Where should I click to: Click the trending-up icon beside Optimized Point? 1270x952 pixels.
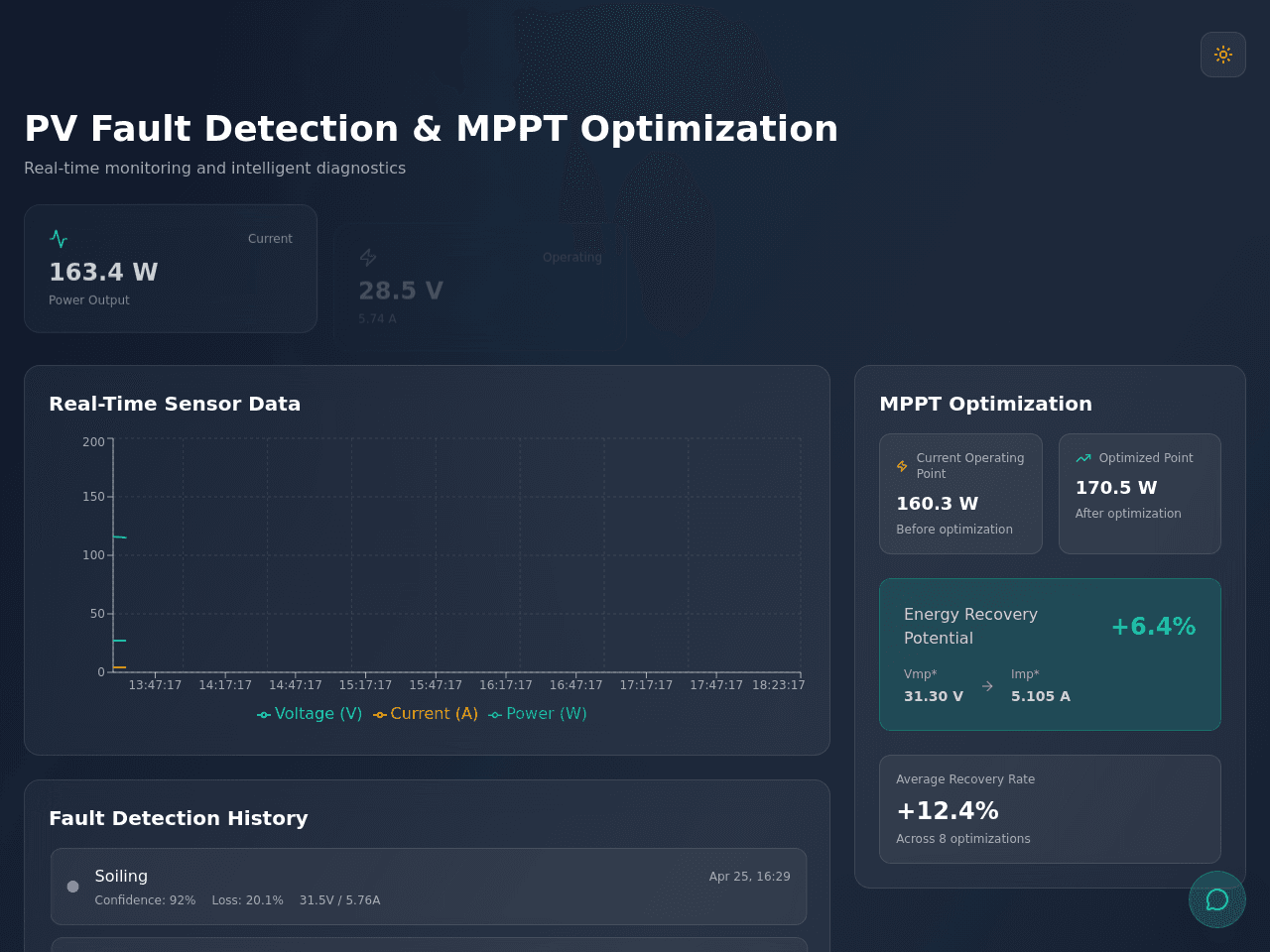point(1083,458)
